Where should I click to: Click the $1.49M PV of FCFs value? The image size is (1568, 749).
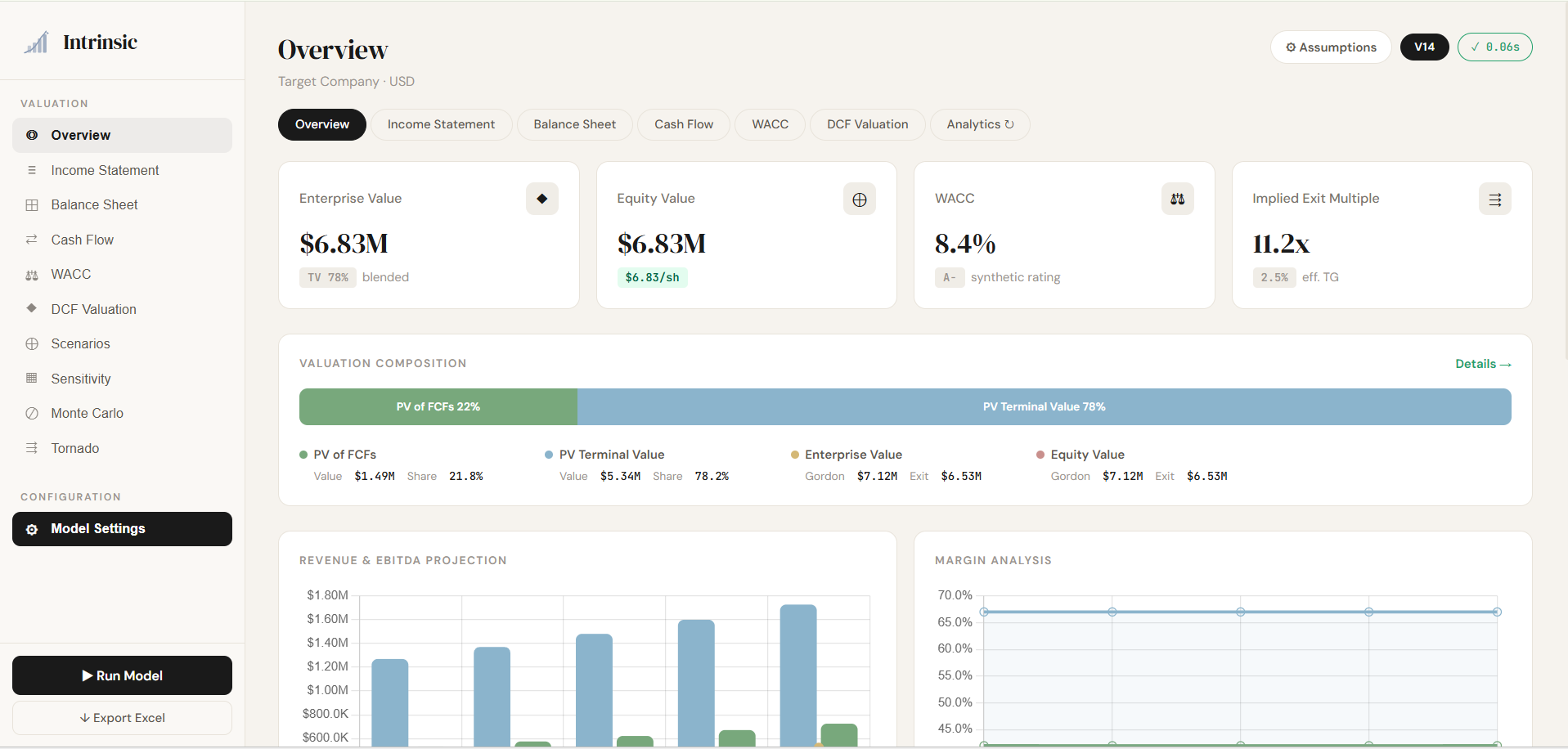pyautogui.click(x=375, y=476)
